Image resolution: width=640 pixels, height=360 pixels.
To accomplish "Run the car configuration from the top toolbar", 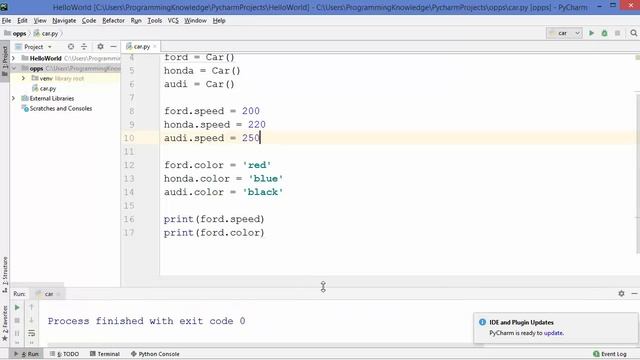I will point(591,33).
